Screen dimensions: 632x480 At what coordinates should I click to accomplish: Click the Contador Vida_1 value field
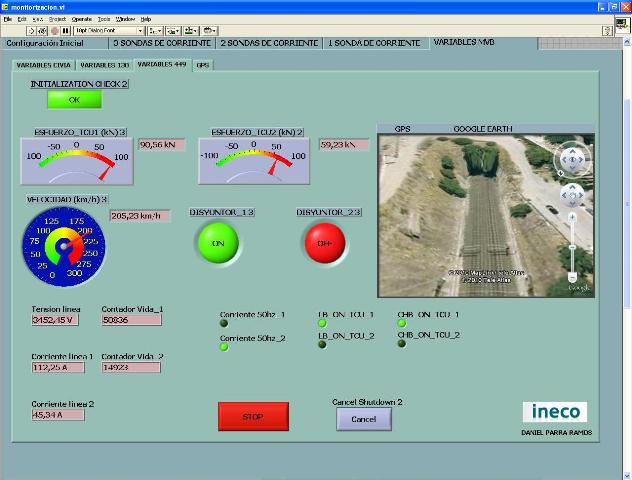[x=131, y=320]
